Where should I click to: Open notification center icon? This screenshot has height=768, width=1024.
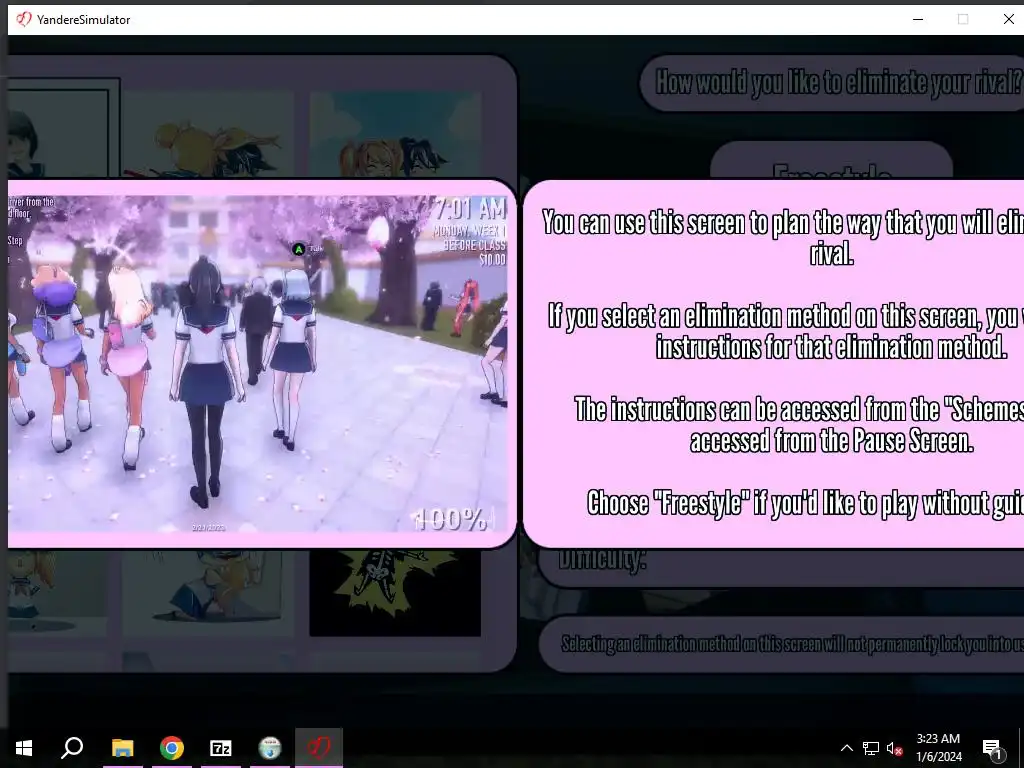992,749
